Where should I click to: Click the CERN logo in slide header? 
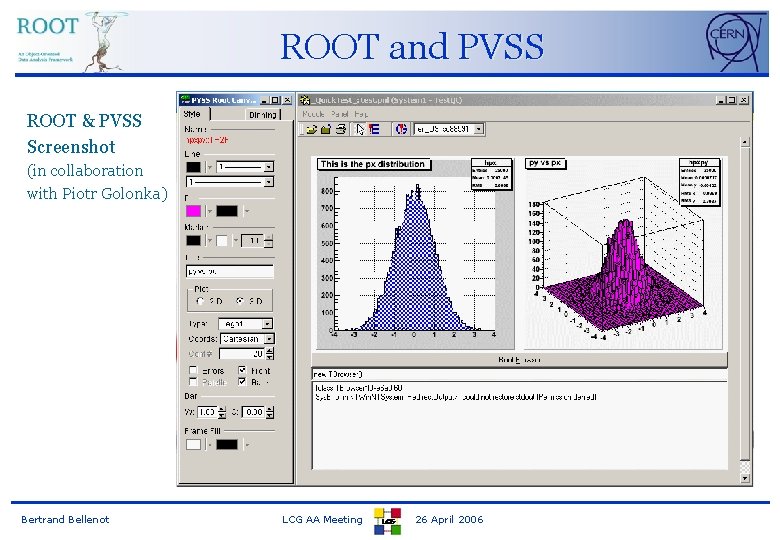[x=734, y=42]
